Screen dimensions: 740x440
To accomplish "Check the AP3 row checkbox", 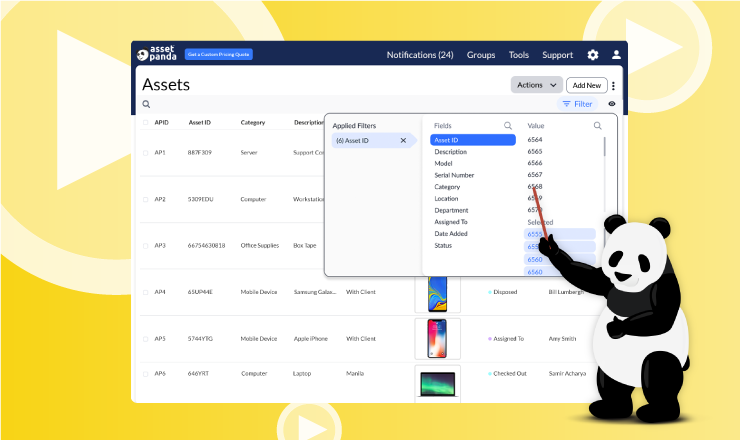I will click(x=145, y=245).
